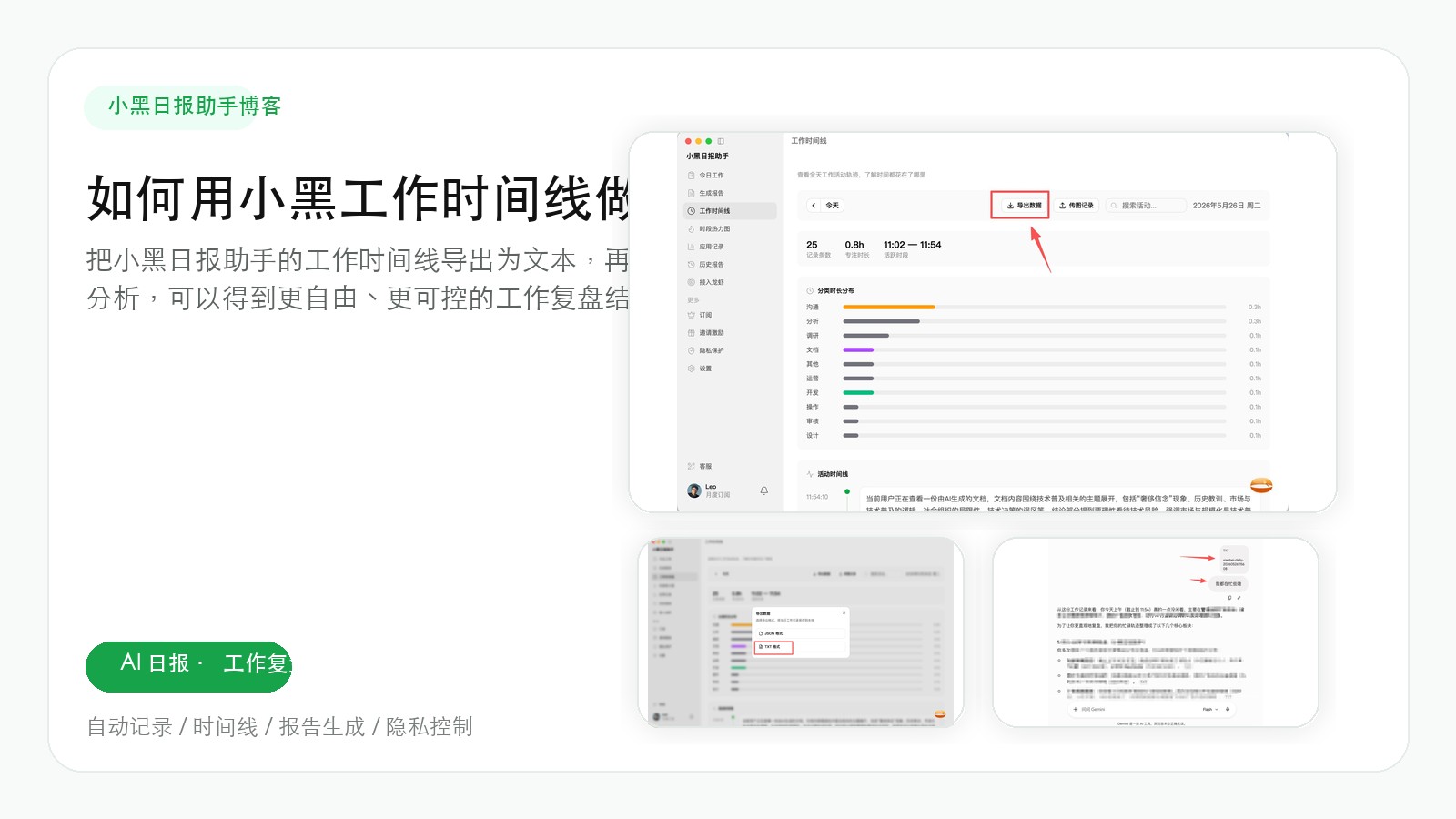The width and height of the screenshot is (1456, 819).
Task: Open 客服 in the sidebar
Action: point(730,466)
